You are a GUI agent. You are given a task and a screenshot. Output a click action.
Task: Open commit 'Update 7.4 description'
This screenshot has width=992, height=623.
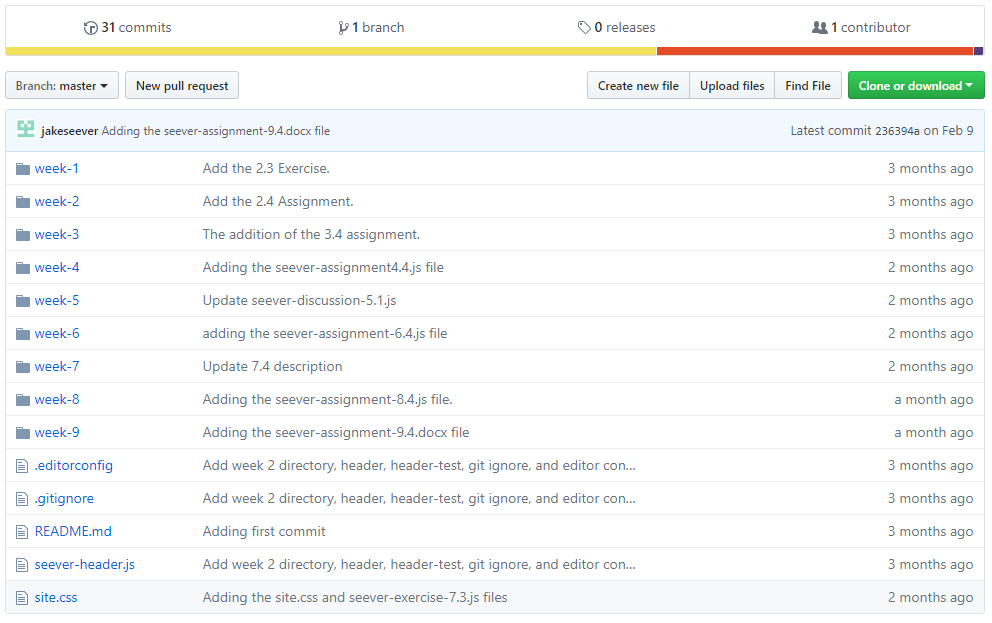click(x=273, y=366)
